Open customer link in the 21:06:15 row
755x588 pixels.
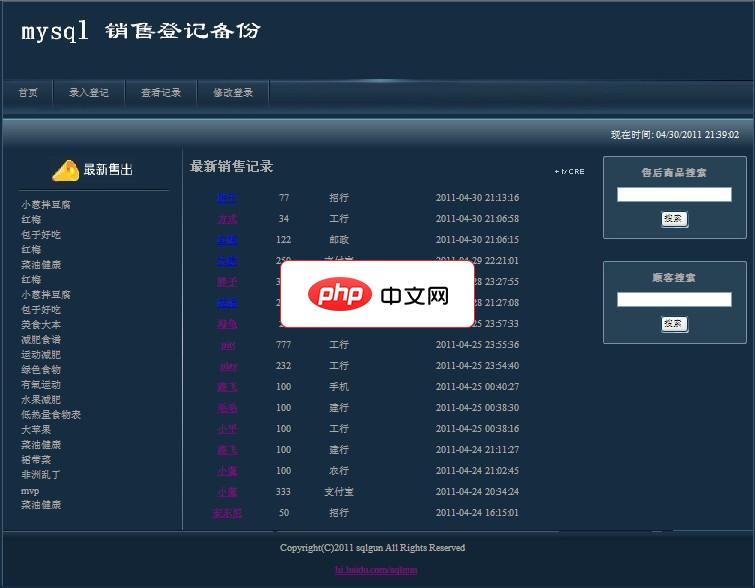click(227, 240)
